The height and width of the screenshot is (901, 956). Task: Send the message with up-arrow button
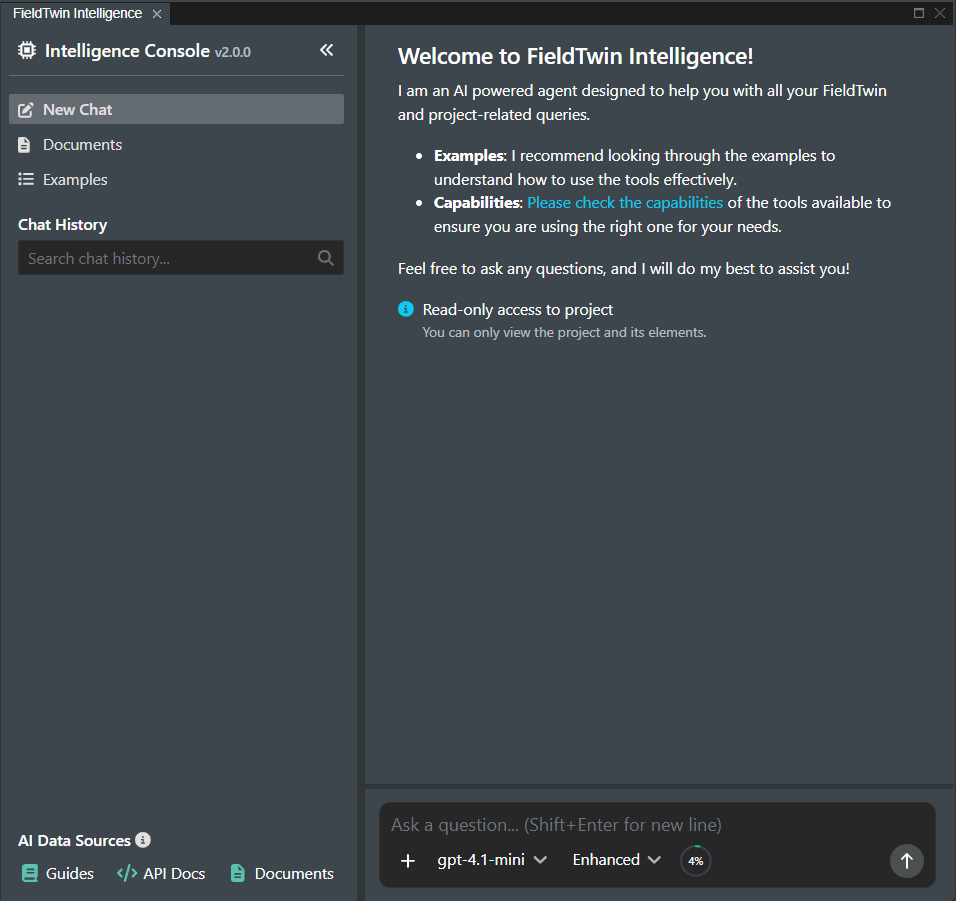coord(907,861)
